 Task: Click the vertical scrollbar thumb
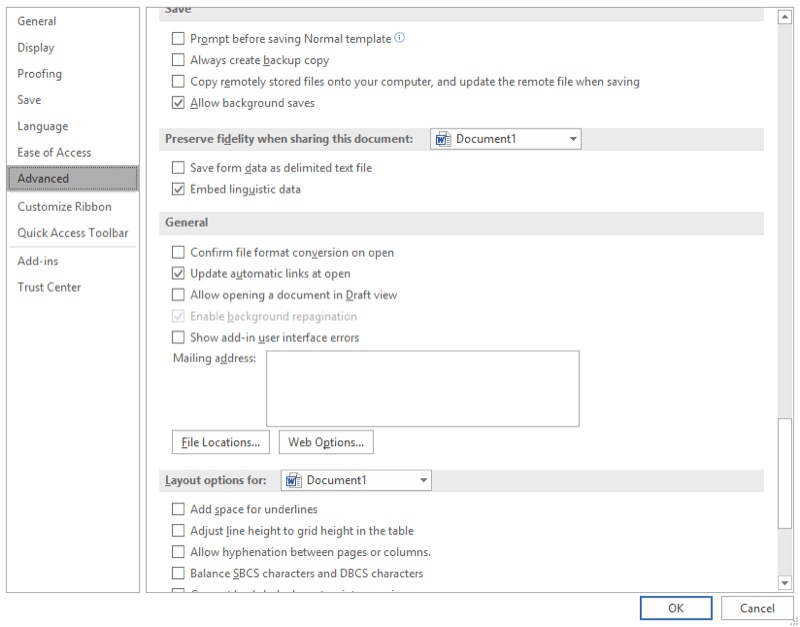(x=784, y=473)
